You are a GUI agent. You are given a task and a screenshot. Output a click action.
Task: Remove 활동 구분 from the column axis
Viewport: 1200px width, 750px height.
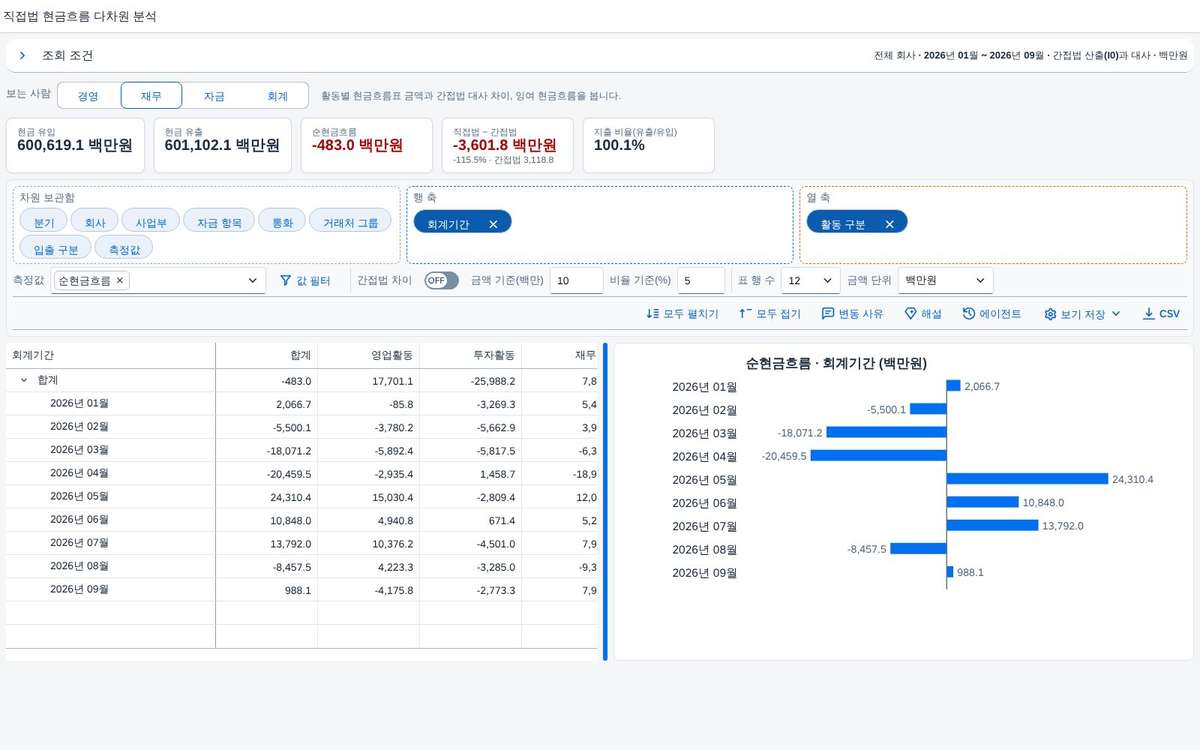tap(889, 224)
